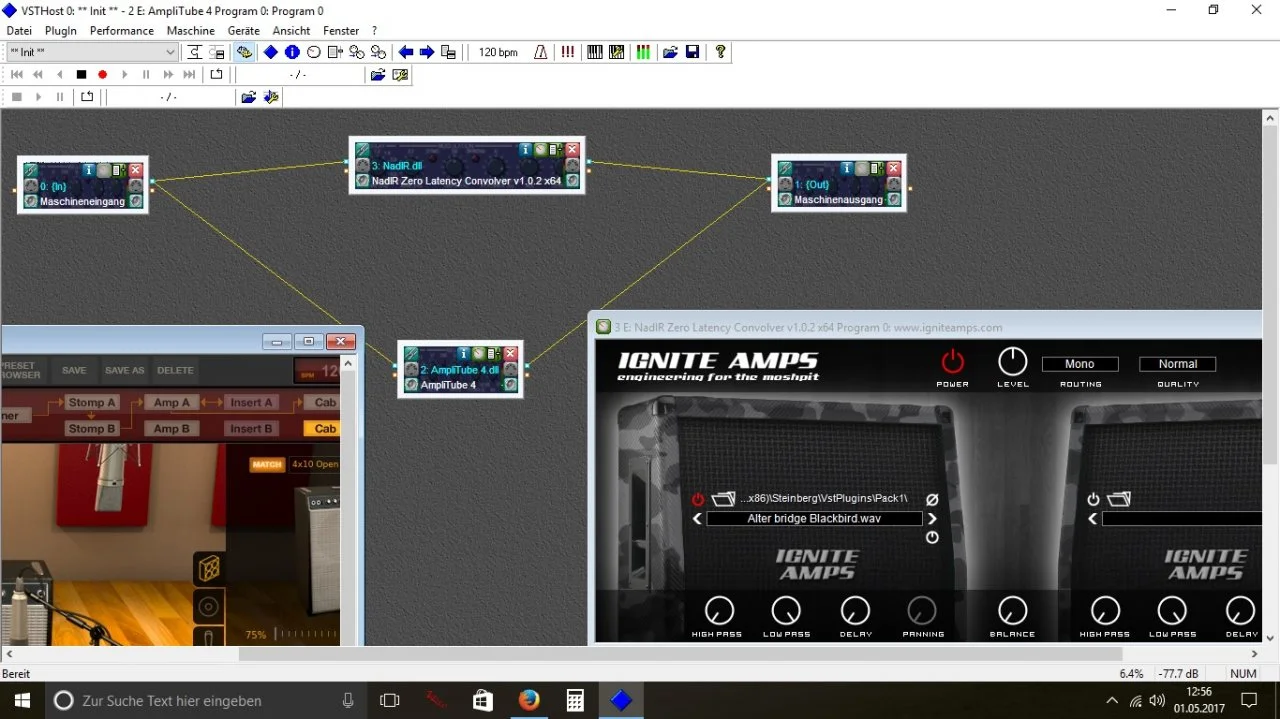The height and width of the screenshot is (719, 1280).
Task: Open the Performance menu
Action: point(122,31)
